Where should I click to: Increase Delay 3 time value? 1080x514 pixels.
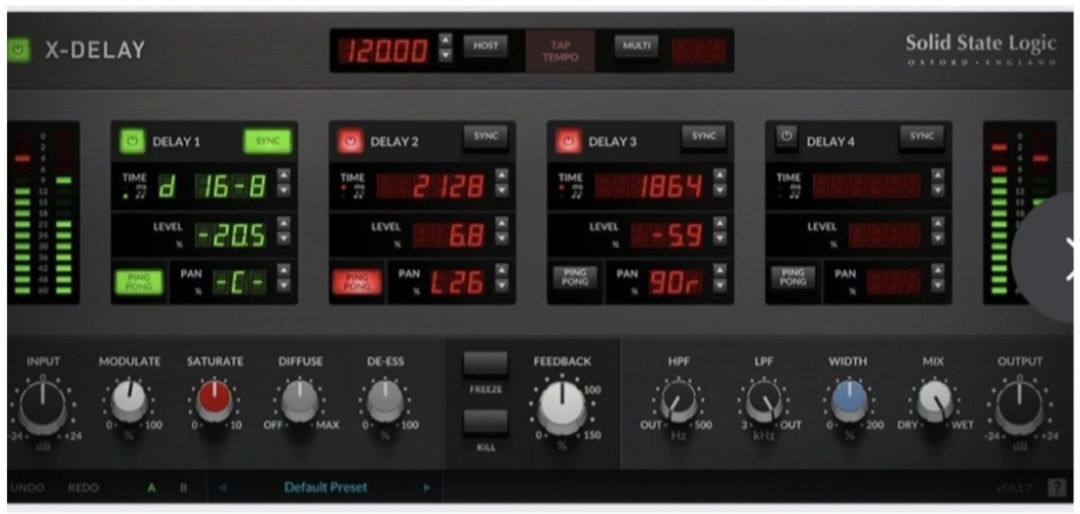point(720,175)
